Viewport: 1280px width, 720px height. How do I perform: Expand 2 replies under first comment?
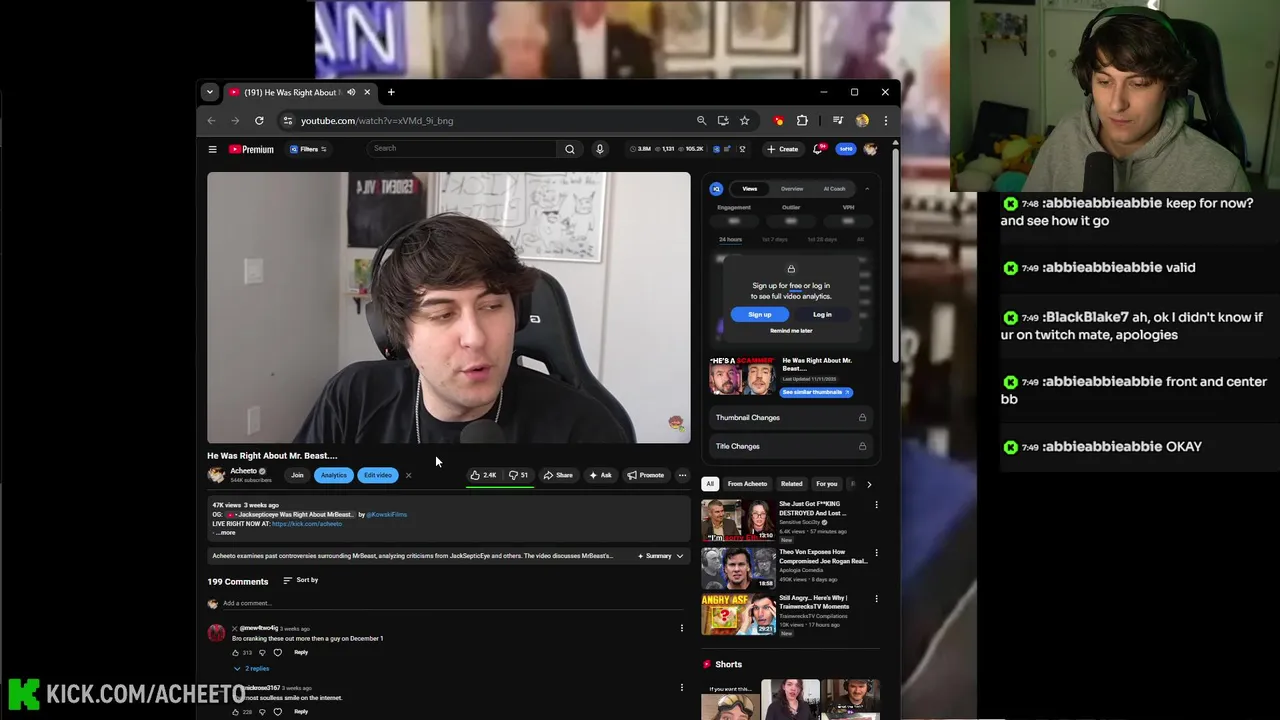click(x=252, y=668)
